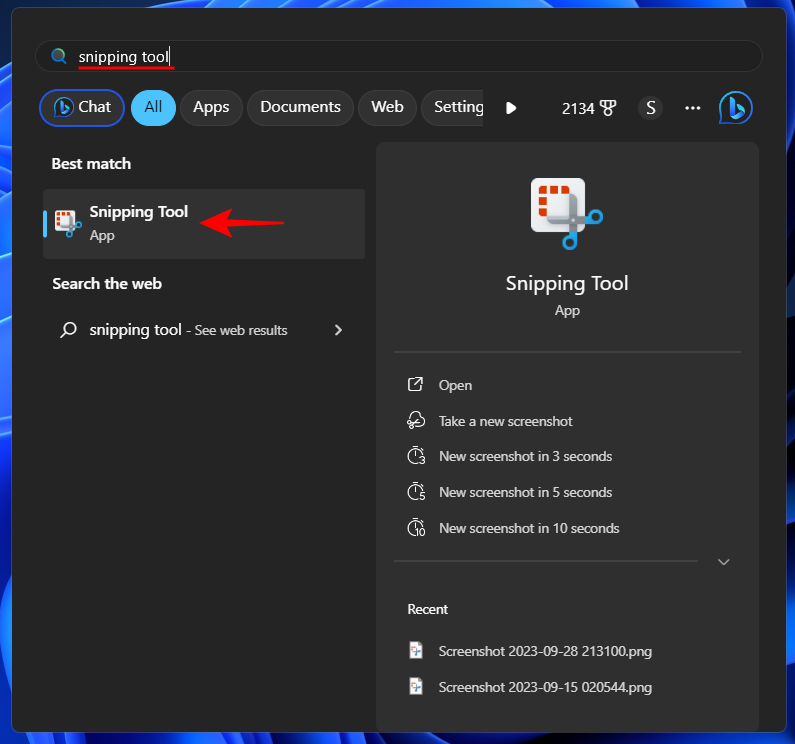Choose New screenshot in 3 seconds

567,456
